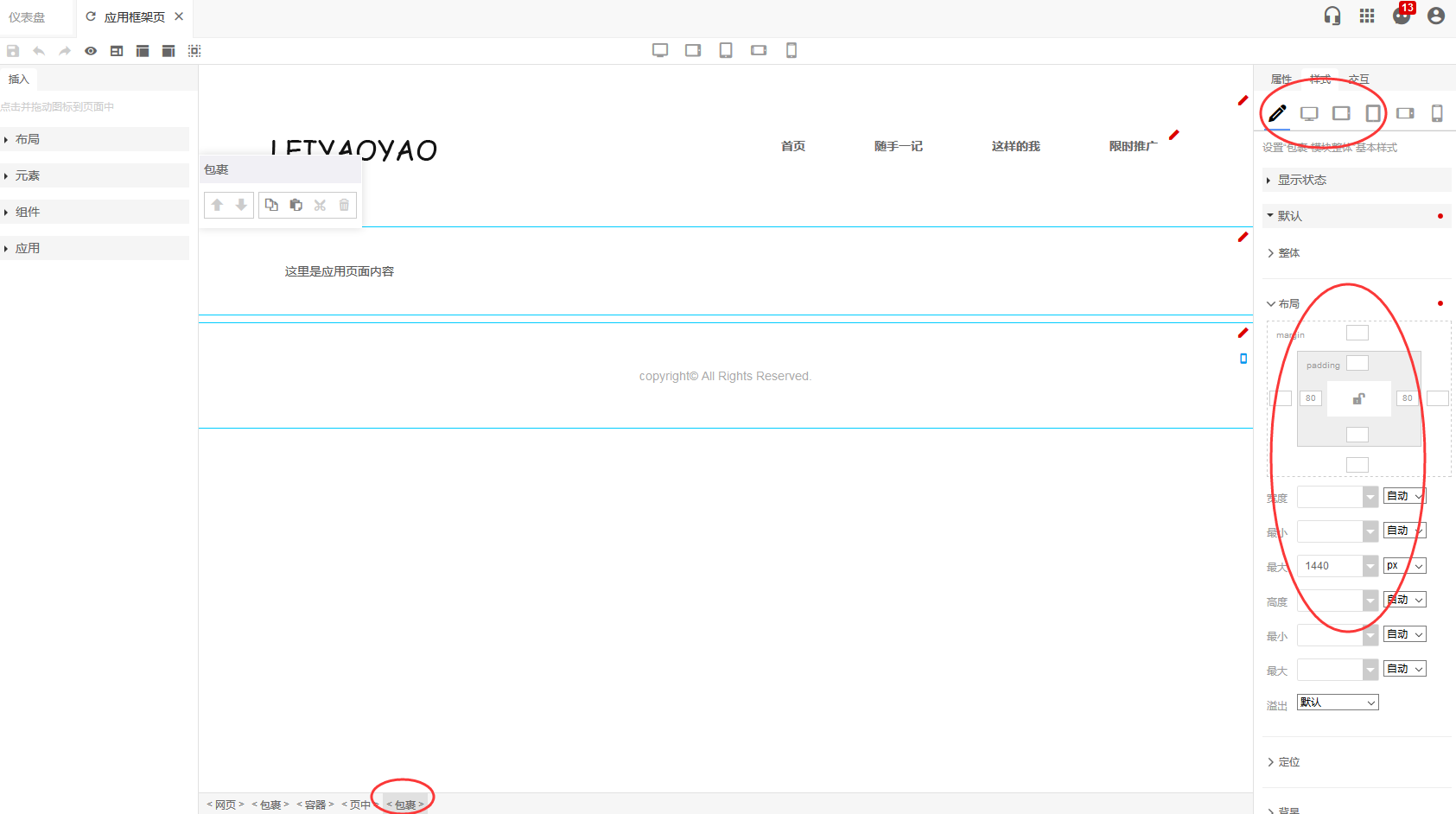Expand the 显示状态 section
The height and width of the screenshot is (814, 1456).
click(x=1301, y=180)
